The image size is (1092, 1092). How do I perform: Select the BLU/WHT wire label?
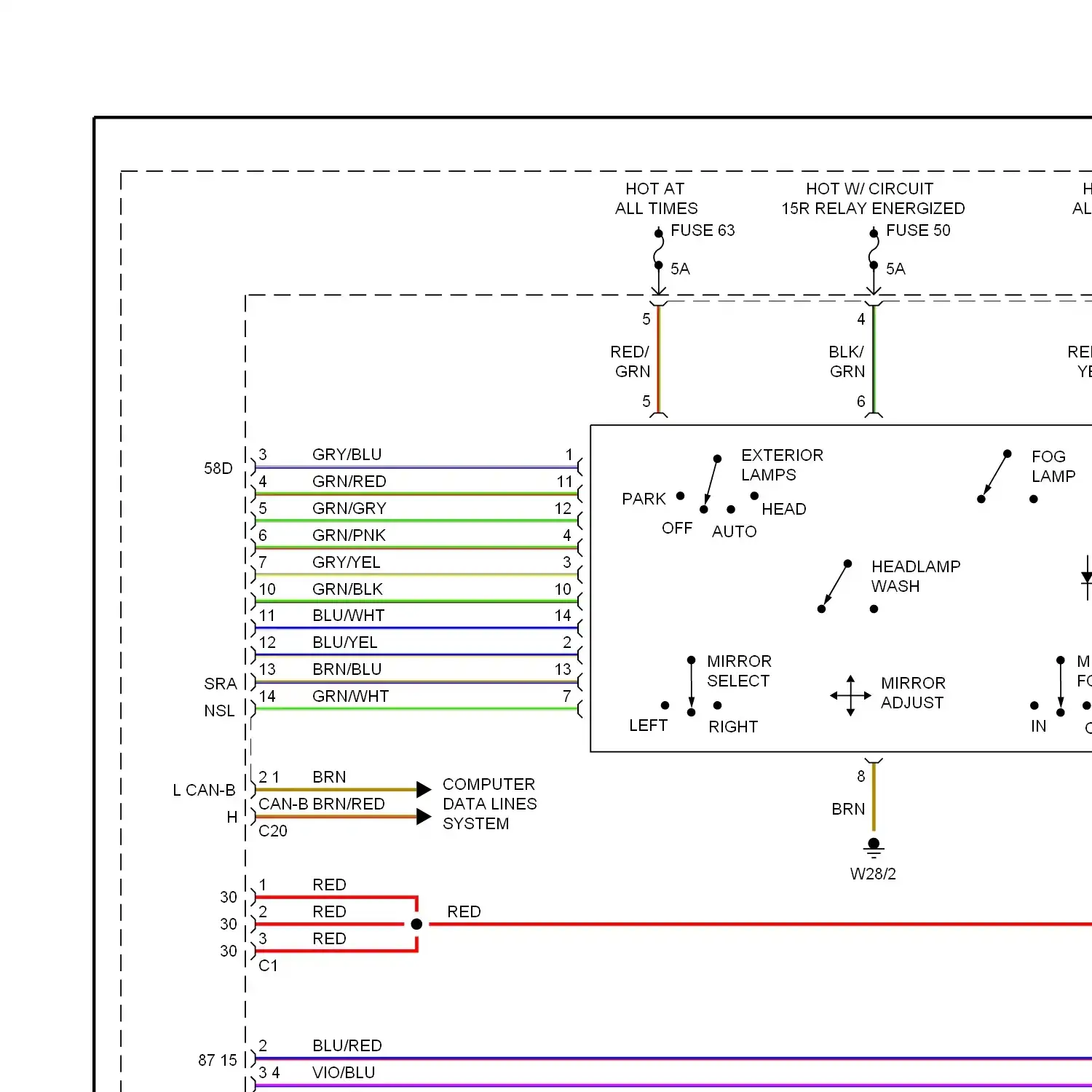click(349, 616)
